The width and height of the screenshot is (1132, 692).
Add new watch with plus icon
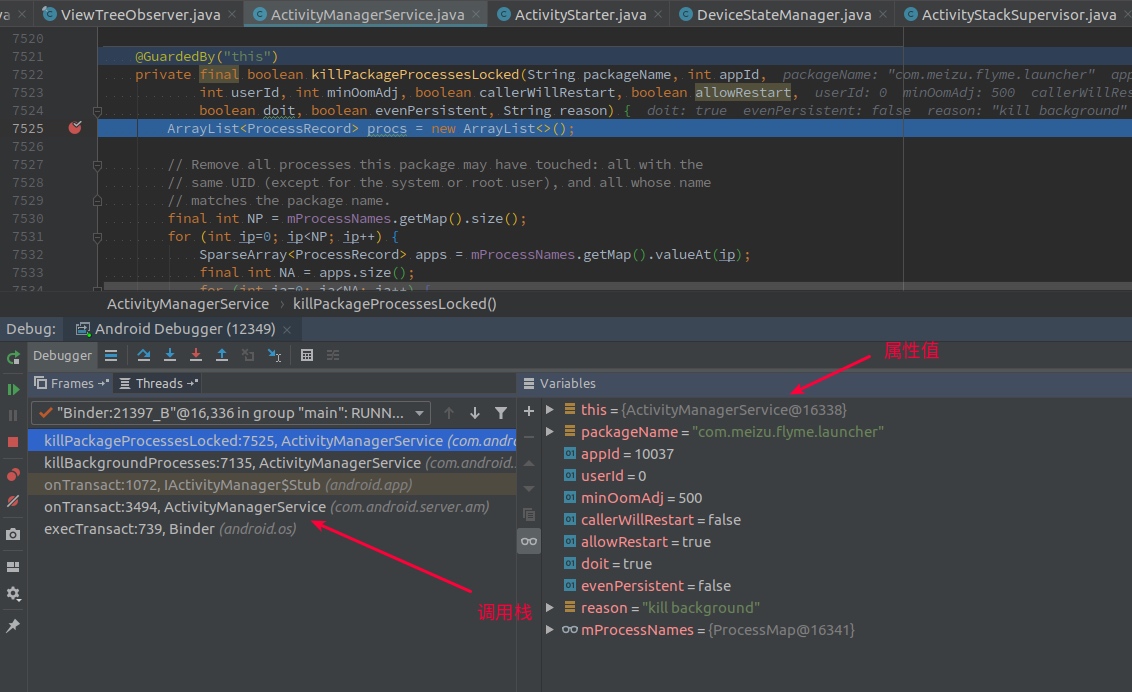[528, 411]
